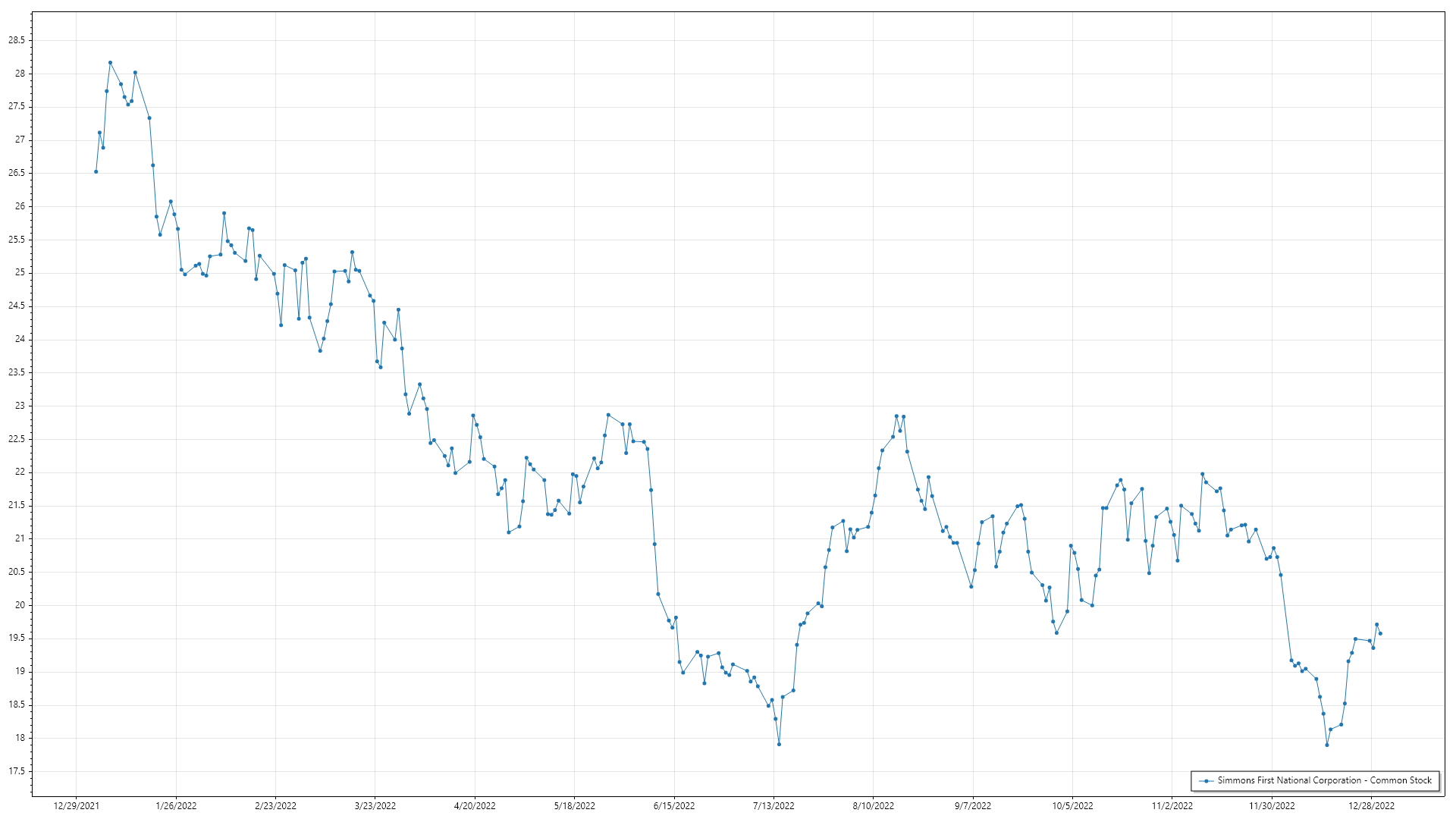This screenshot has height=819, width=1456.
Task: Click the 25 value on the y-axis
Action: 20,273
